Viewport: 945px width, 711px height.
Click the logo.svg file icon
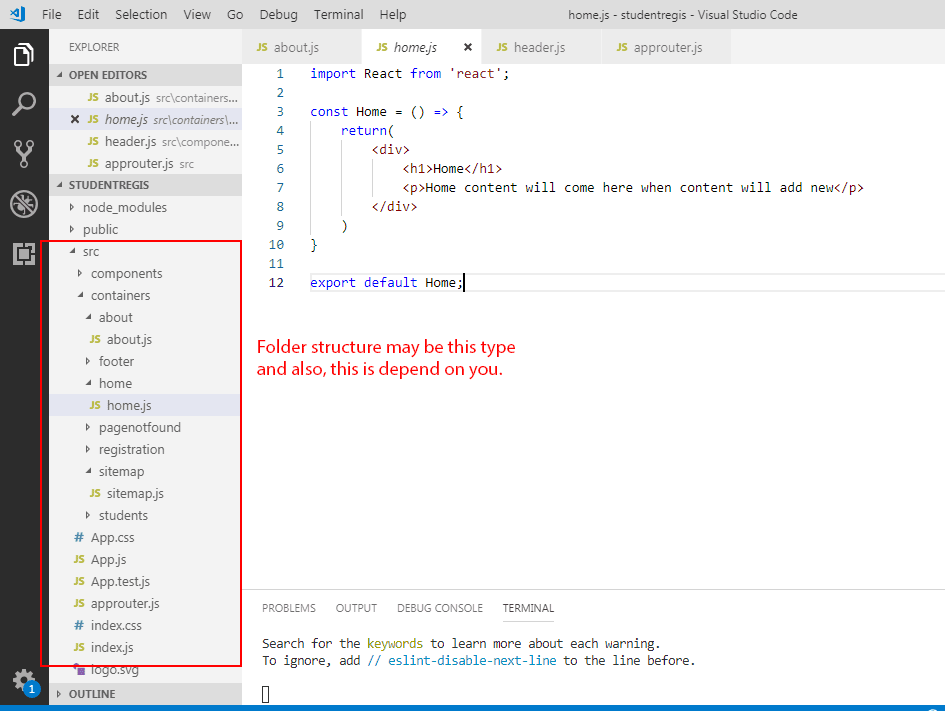[x=80, y=669]
